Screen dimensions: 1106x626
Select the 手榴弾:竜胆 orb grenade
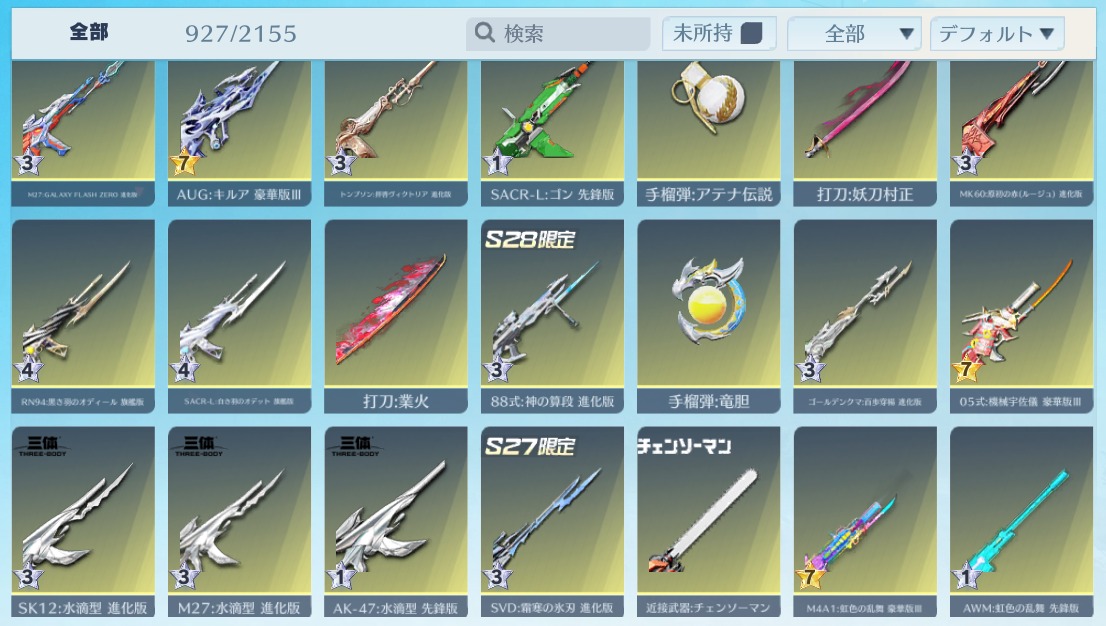[x=708, y=316]
